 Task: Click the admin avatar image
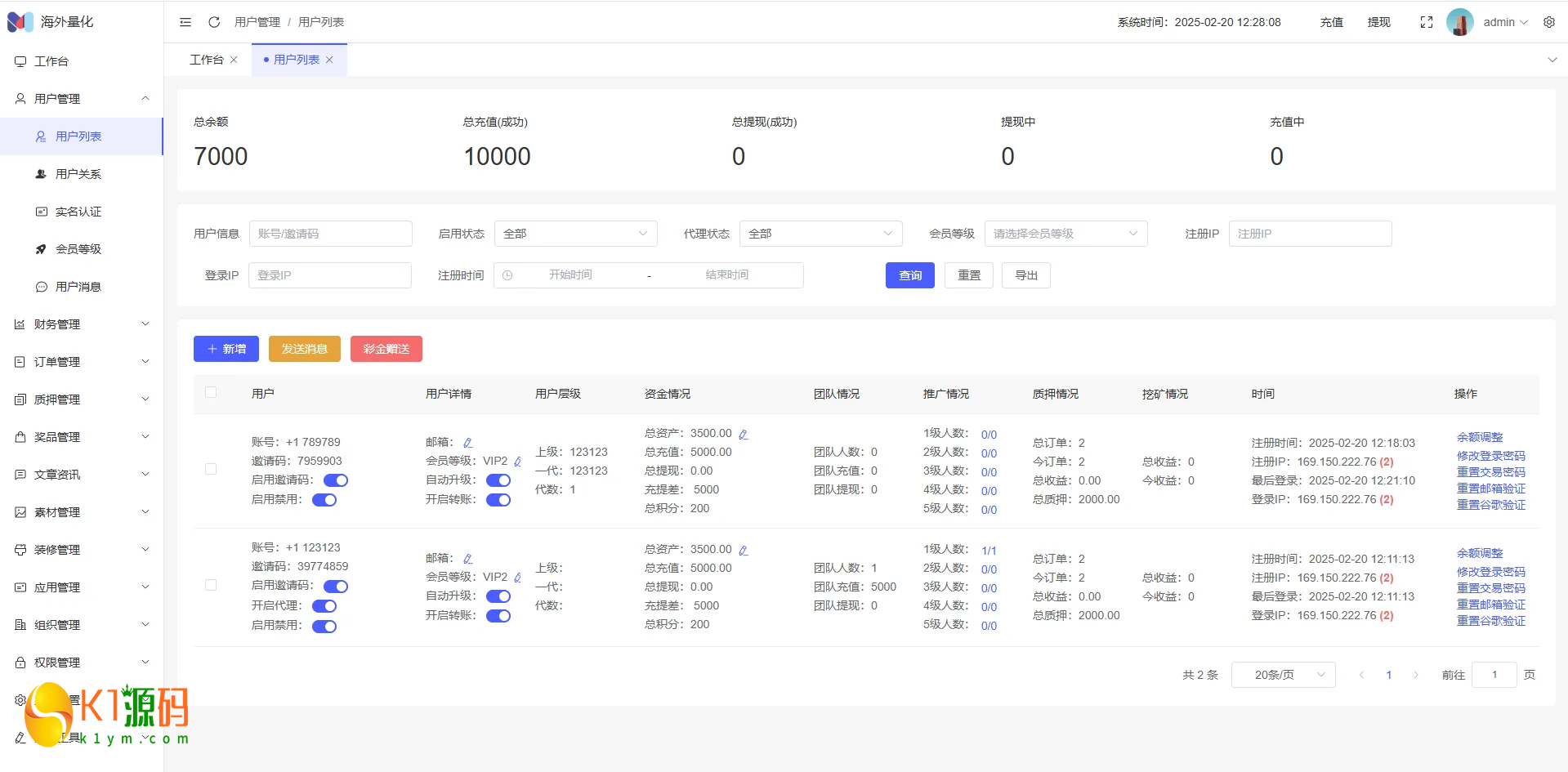coord(1459,22)
